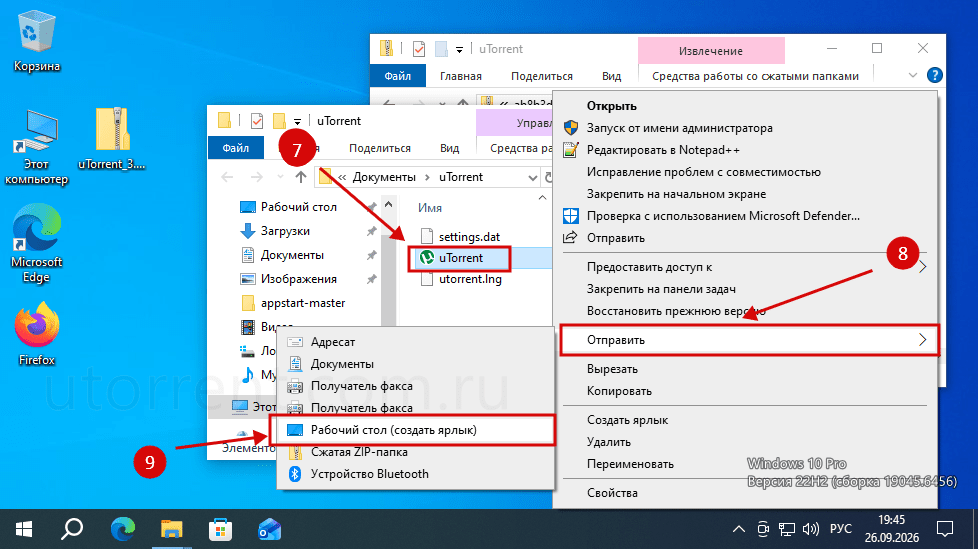Click Forward arrow in front Explorer window
978x549 pixels.
(256, 177)
